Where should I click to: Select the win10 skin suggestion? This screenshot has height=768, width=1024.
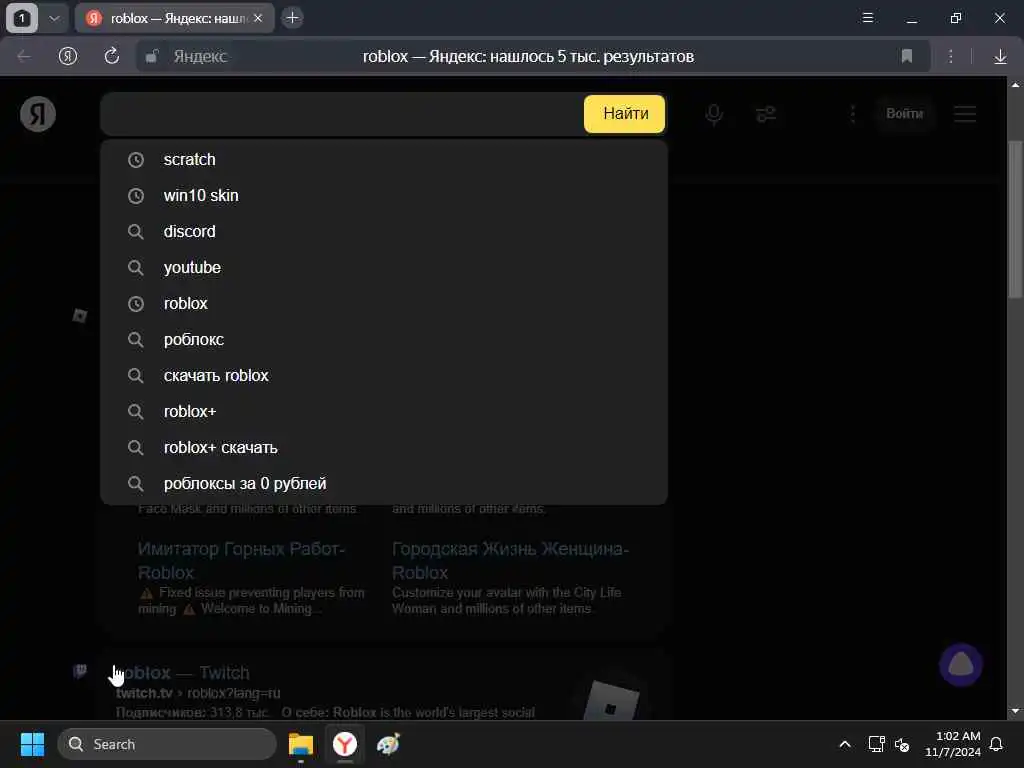[384, 195]
